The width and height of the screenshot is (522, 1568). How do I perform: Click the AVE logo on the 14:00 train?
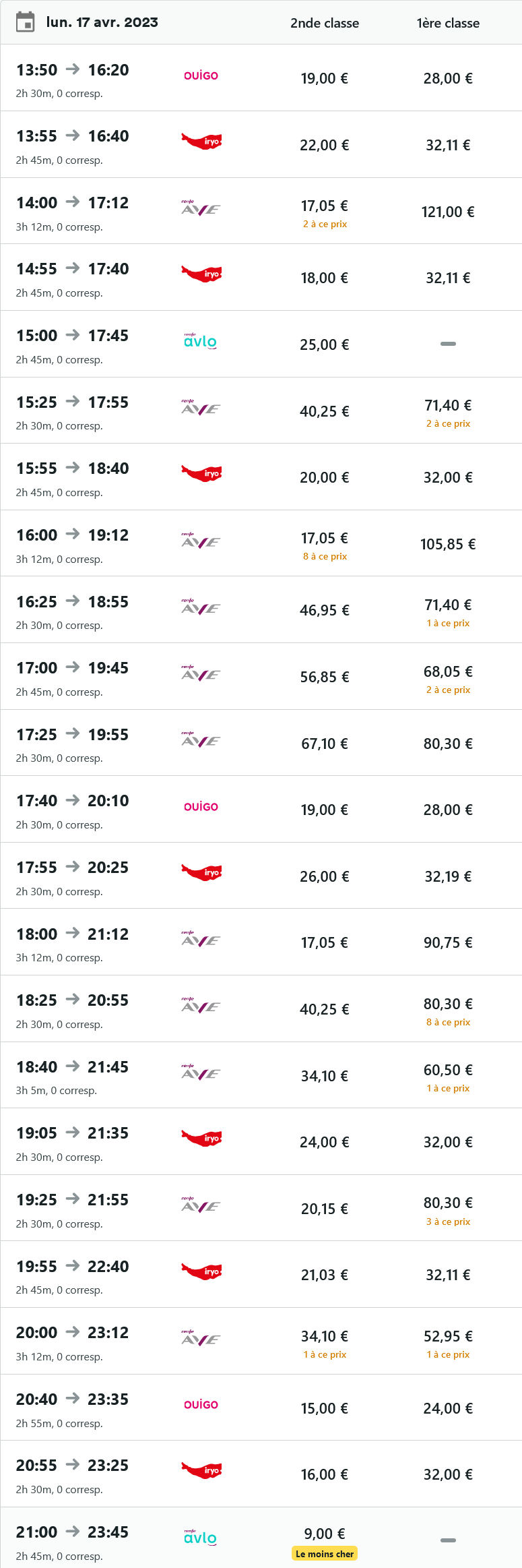(x=201, y=208)
